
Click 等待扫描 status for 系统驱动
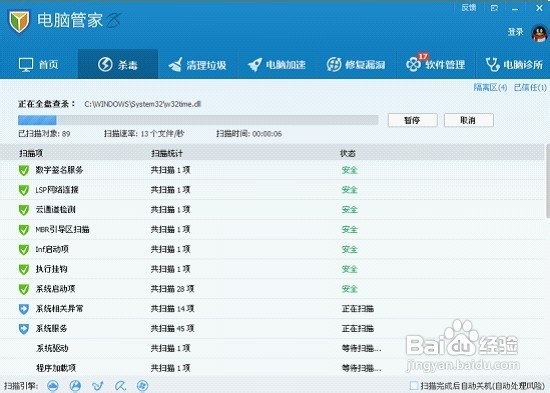coord(361,348)
